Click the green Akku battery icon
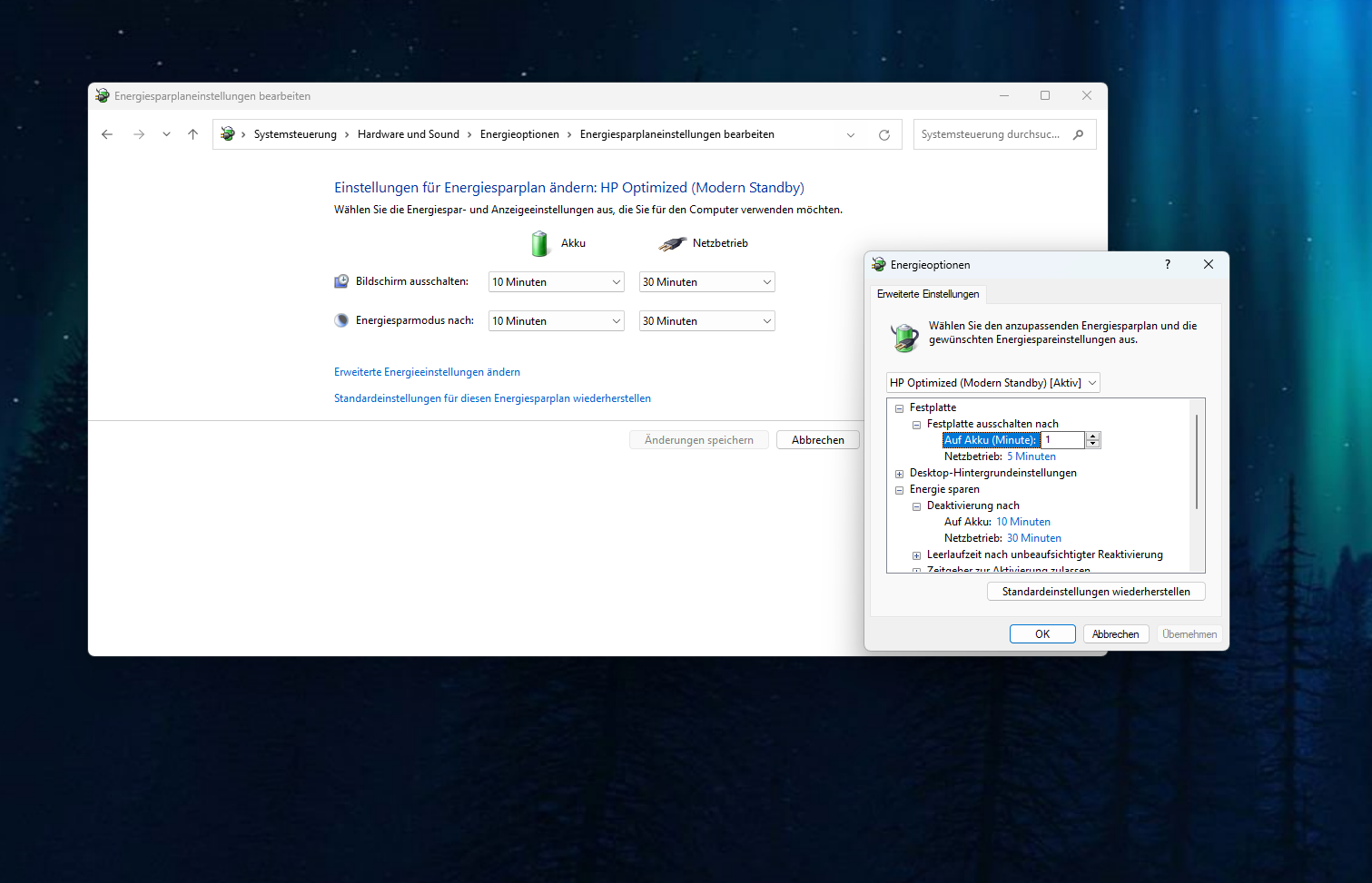1372x883 pixels. 540,243
